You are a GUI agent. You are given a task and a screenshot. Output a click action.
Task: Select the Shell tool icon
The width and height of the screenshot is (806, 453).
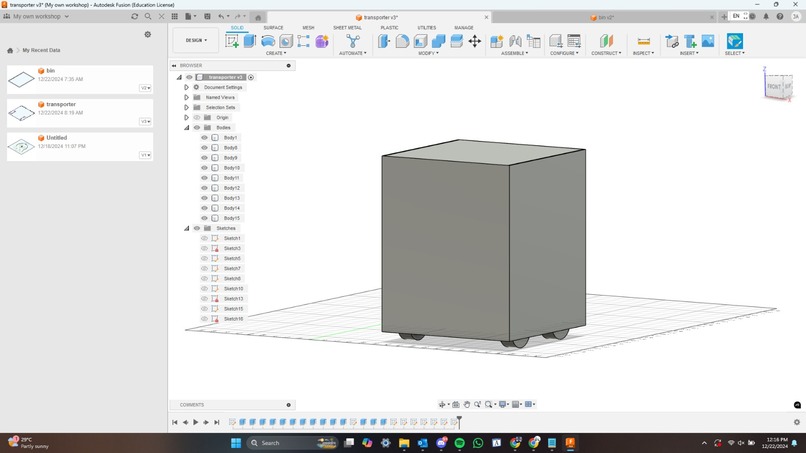click(x=420, y=41)
